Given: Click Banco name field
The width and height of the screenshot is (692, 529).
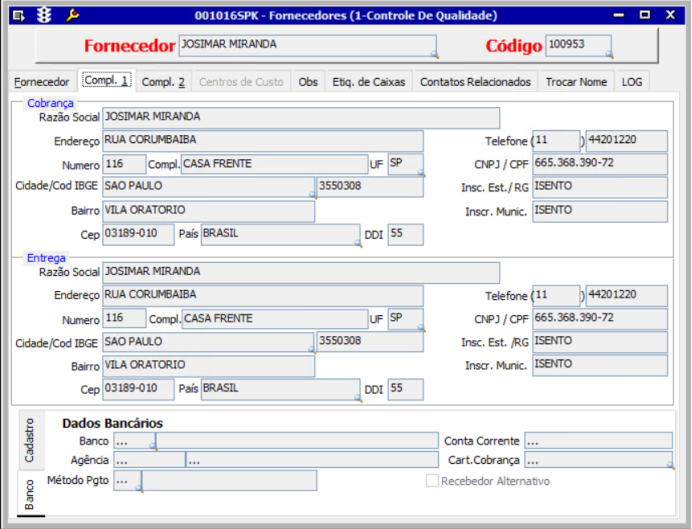Looking at the screenshot, I should click(x=297, y=441).
